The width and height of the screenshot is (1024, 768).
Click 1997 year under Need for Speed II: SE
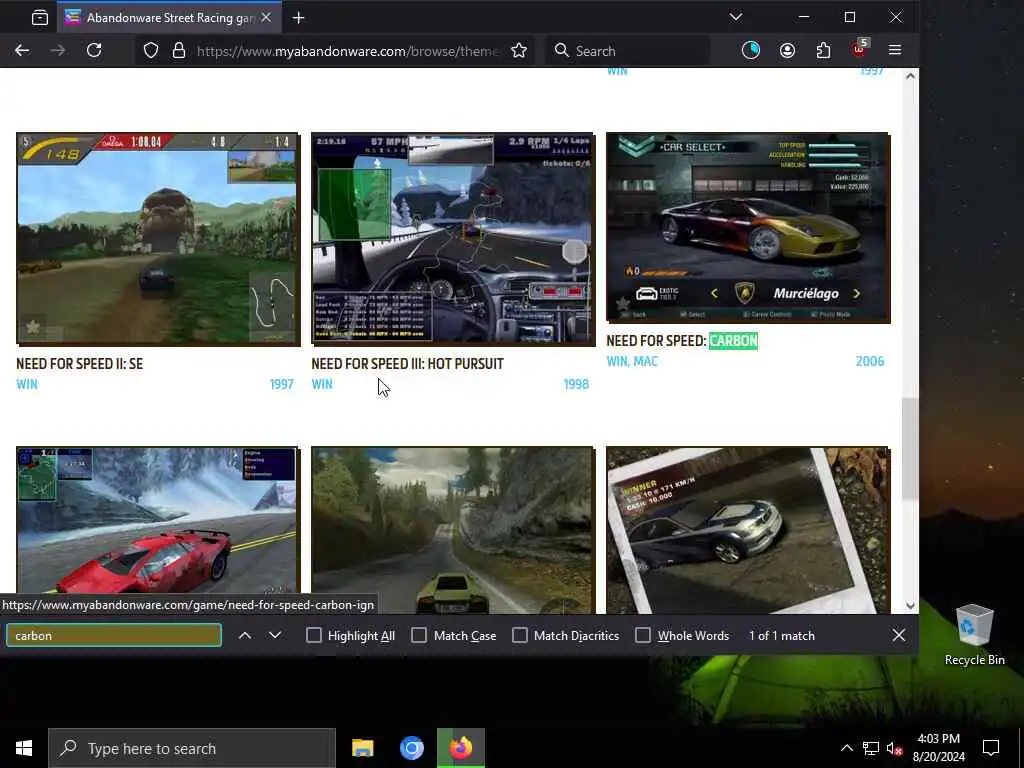281,384
